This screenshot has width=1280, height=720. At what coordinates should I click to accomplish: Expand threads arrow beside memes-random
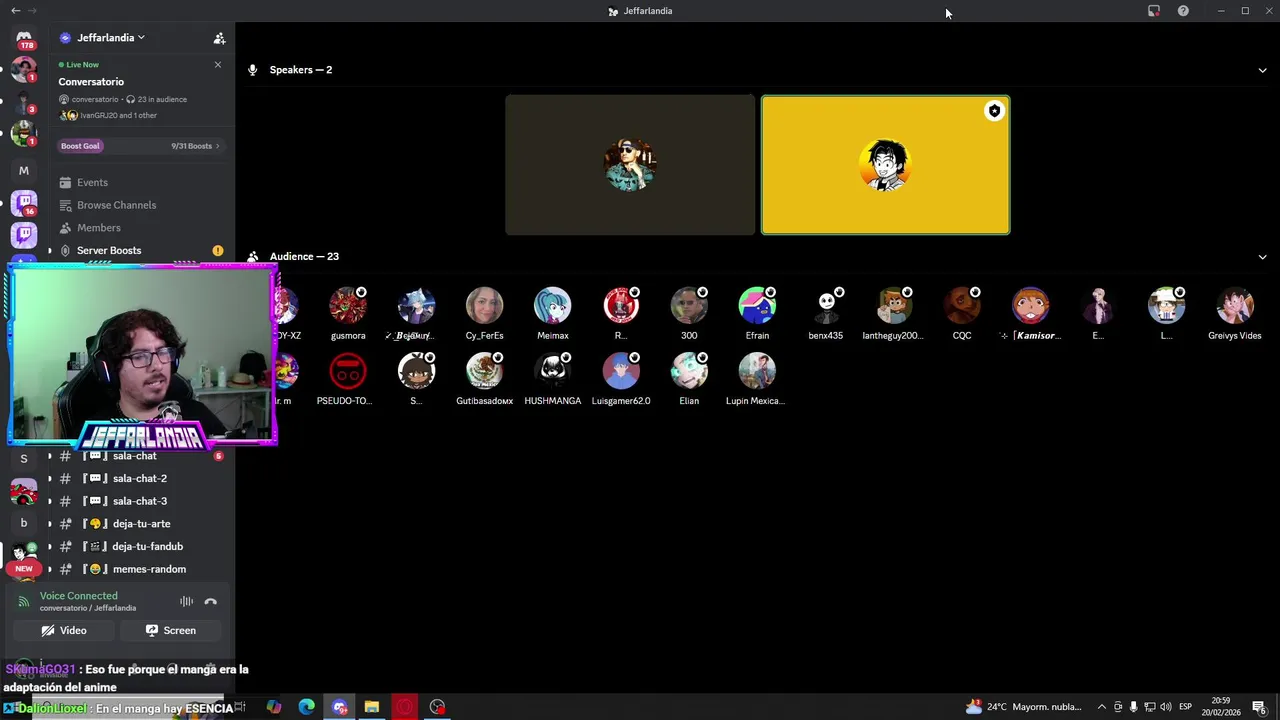point(50,569)
